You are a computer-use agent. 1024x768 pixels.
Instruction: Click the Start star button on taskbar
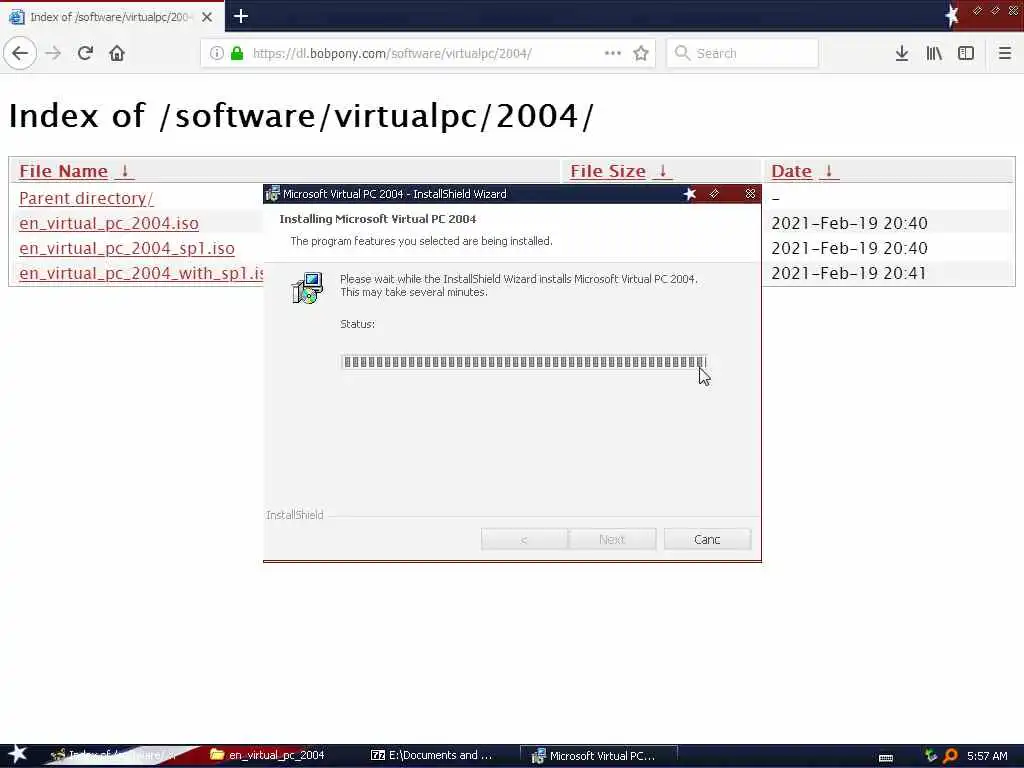pyautogui.click(x=17, y=754)
